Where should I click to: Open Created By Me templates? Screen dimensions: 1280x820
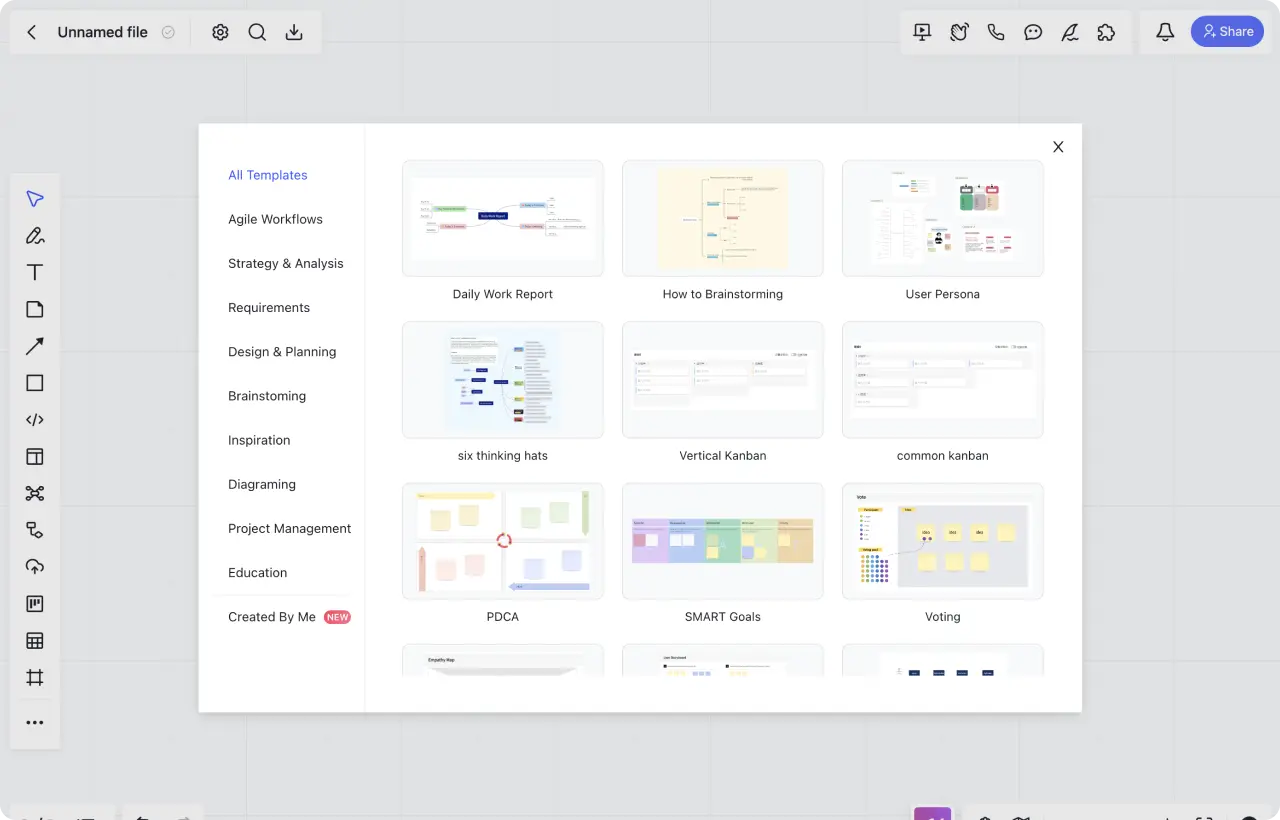272,617
